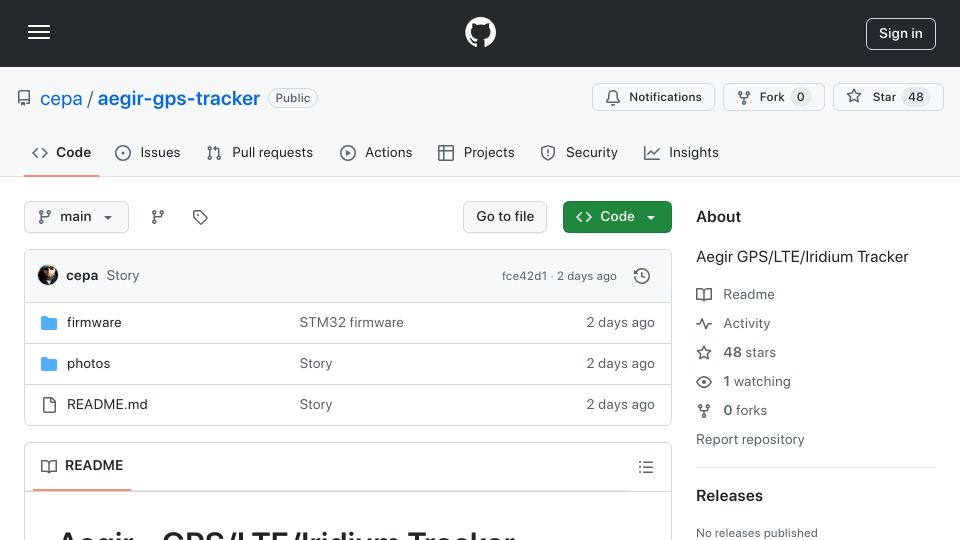
Task: Click the Sign in button
Action: coord(901,34)
